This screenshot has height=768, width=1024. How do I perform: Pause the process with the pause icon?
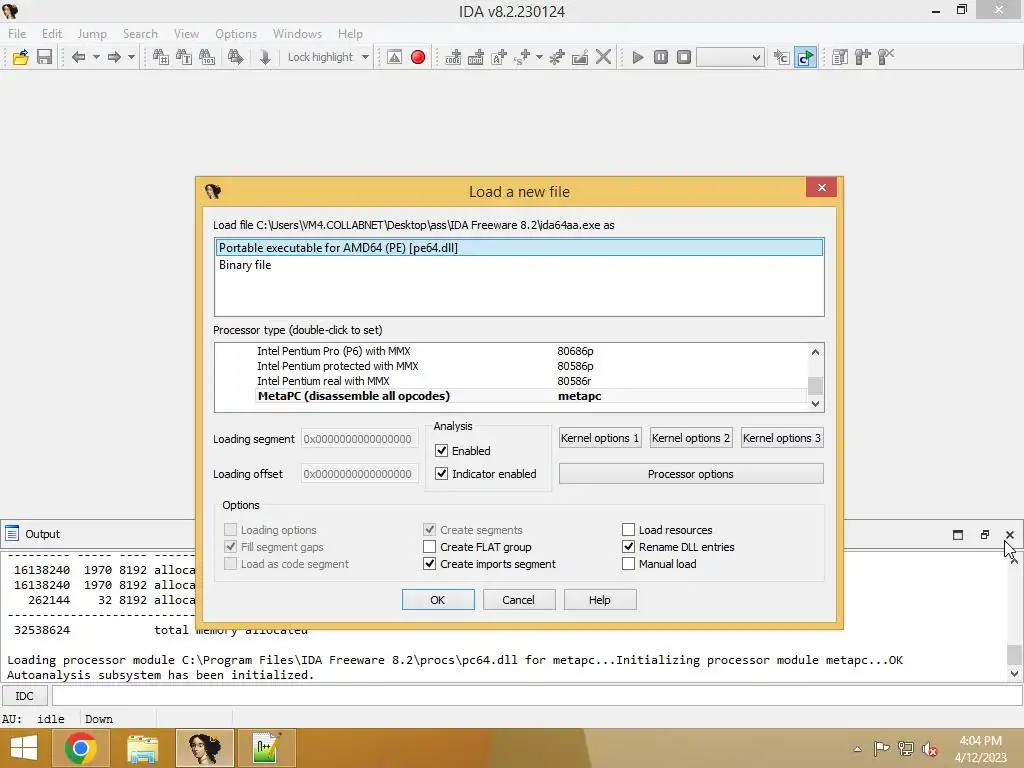(661, 57)
